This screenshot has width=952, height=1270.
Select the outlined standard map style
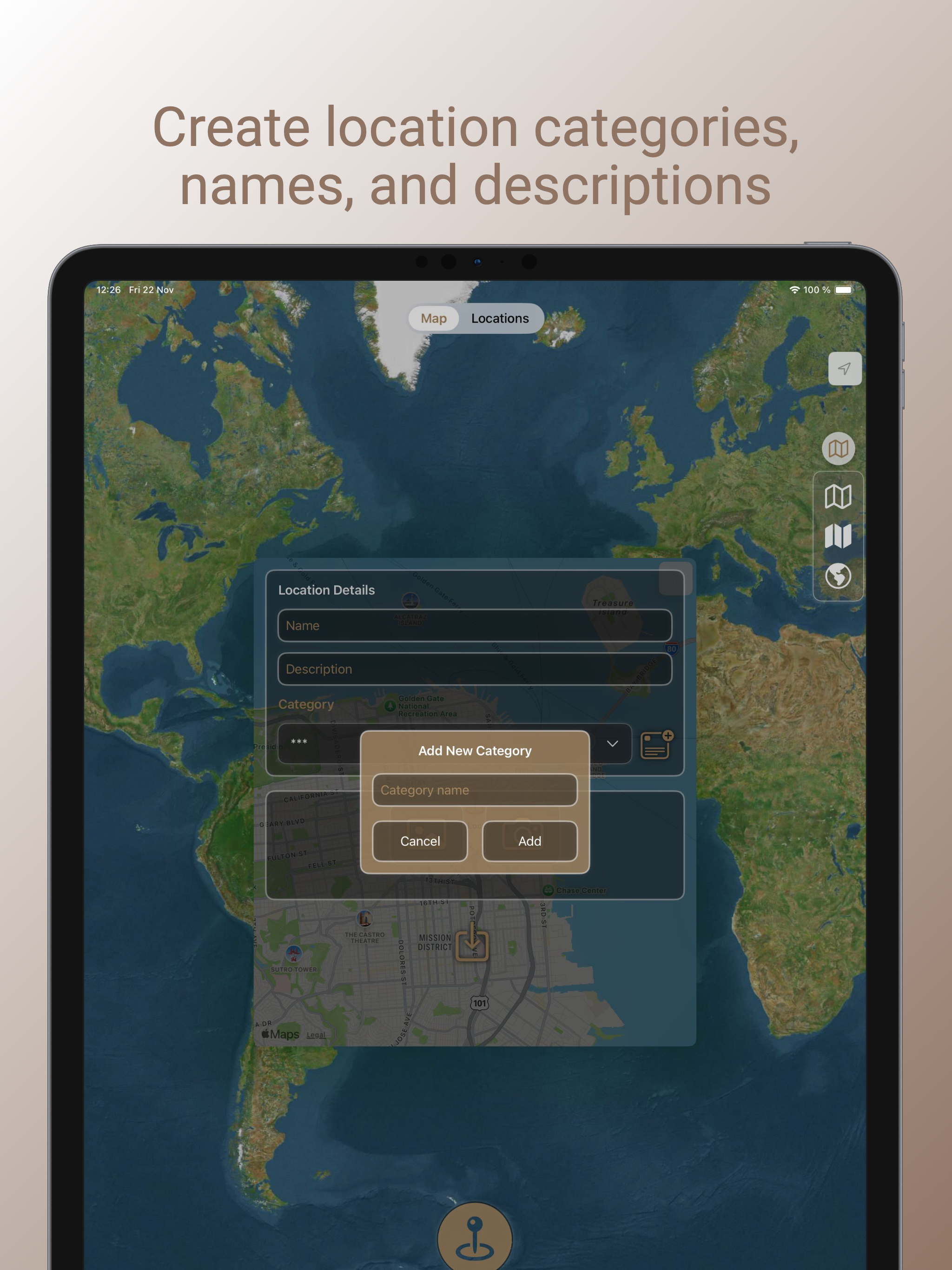point(838,496)
